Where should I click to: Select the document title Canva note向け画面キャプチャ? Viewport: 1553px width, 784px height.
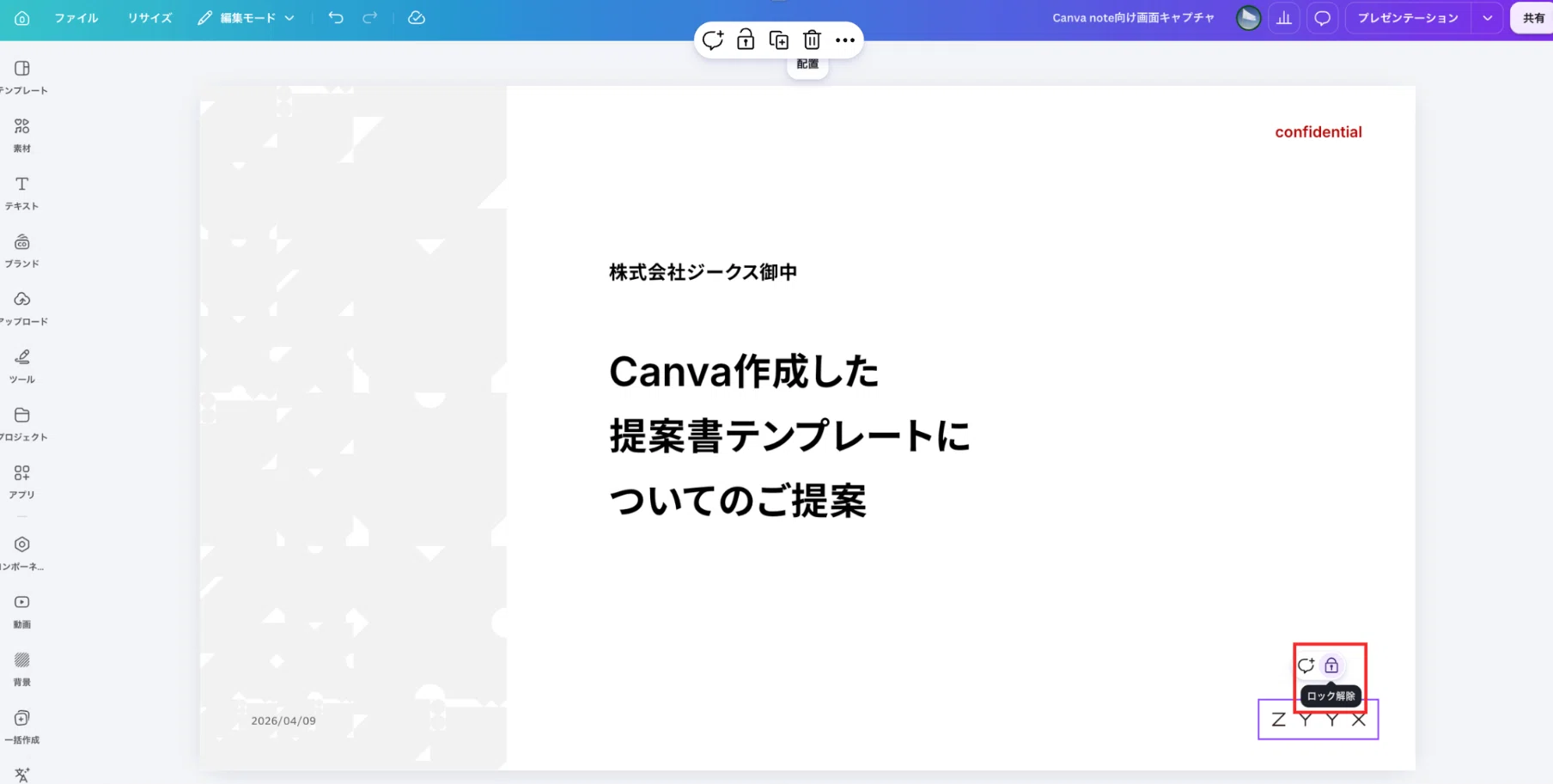point(1133,18)
